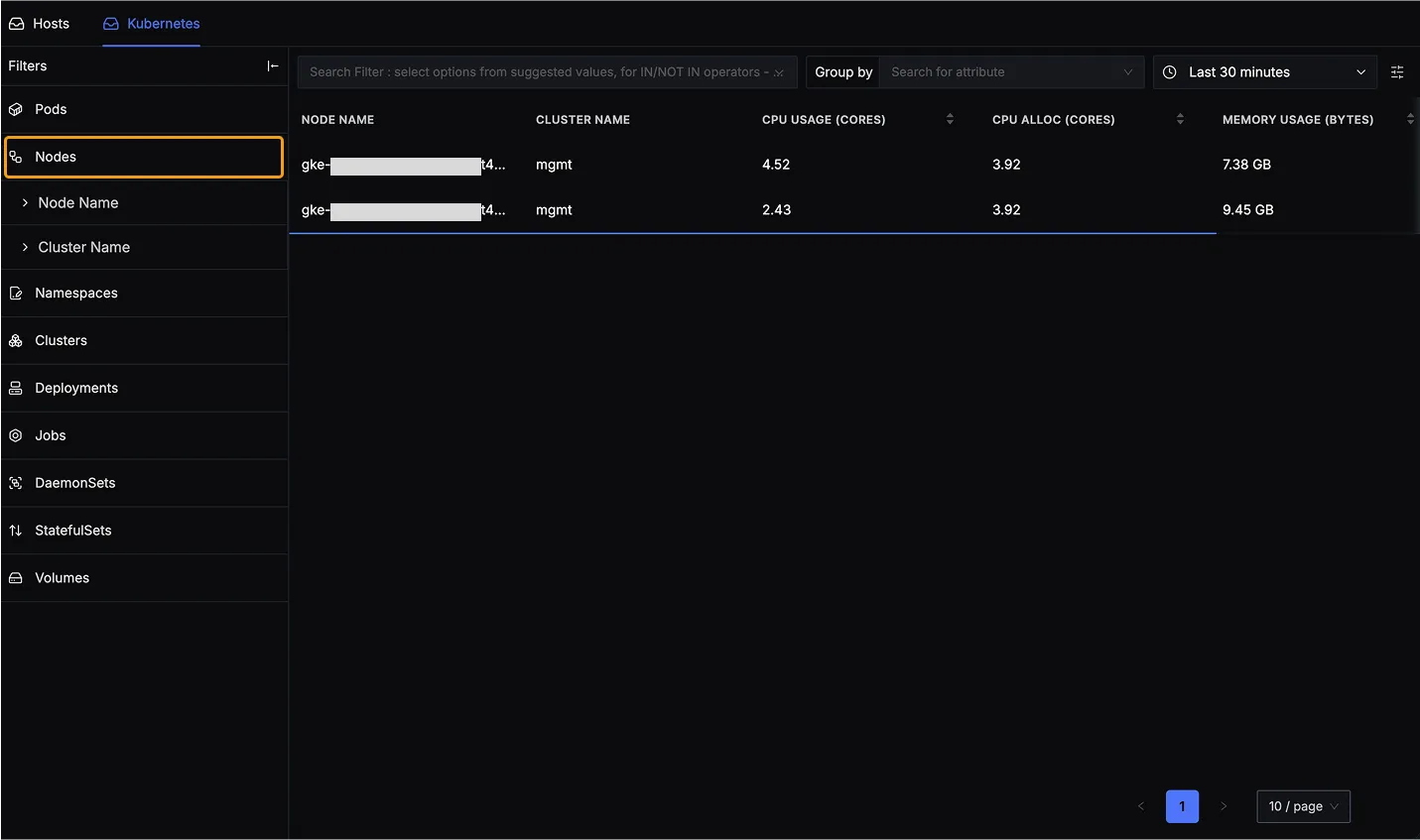Select the Clusters icon in Filters panel
The width and height of the screenshot is (1420, 840).
pyautogui.click(x=15, y=340)
